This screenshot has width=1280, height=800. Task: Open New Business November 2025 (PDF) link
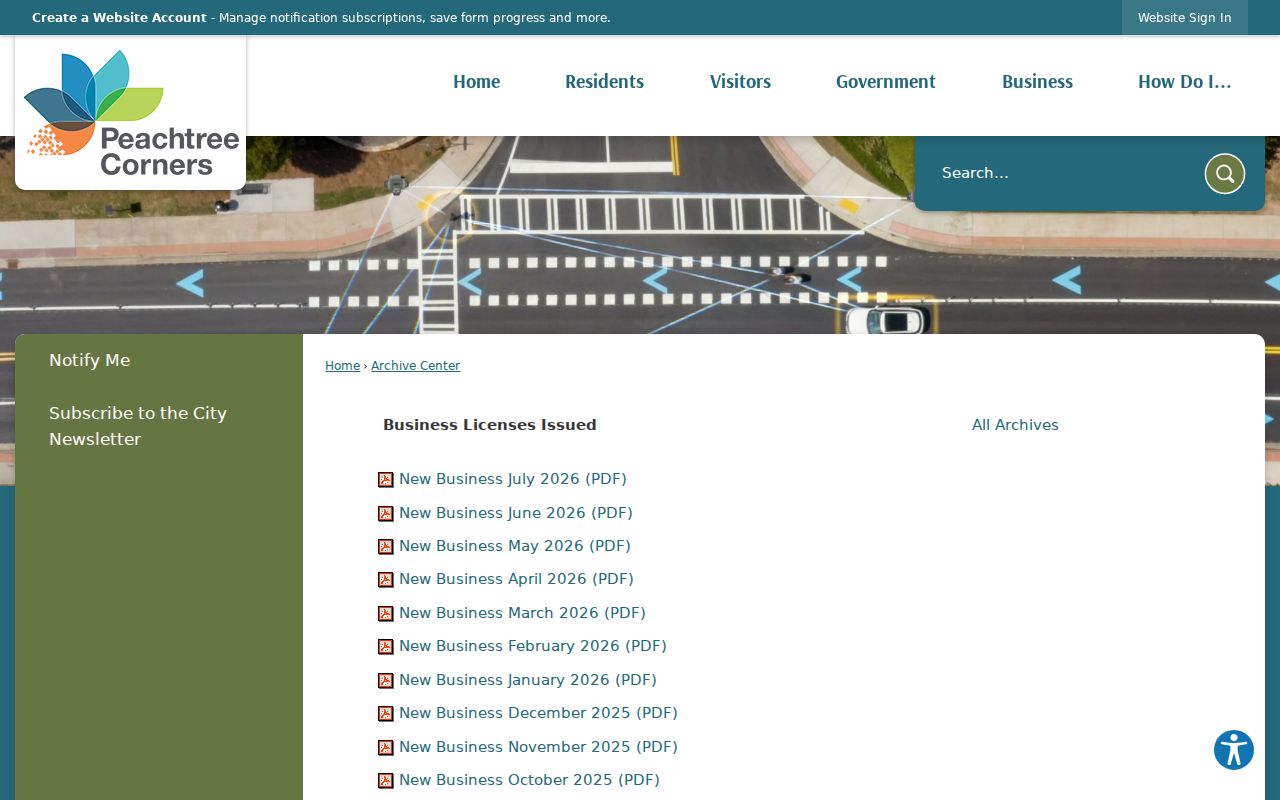(538, 747)
